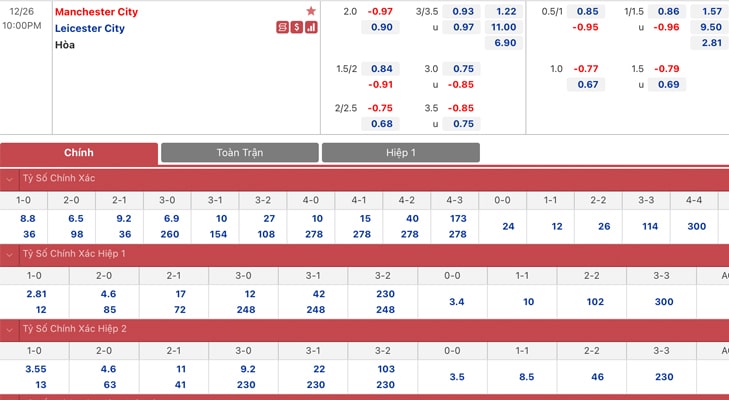
Task: Pick full-time 4-4 score odds 300
Action: tap(695, 227)
